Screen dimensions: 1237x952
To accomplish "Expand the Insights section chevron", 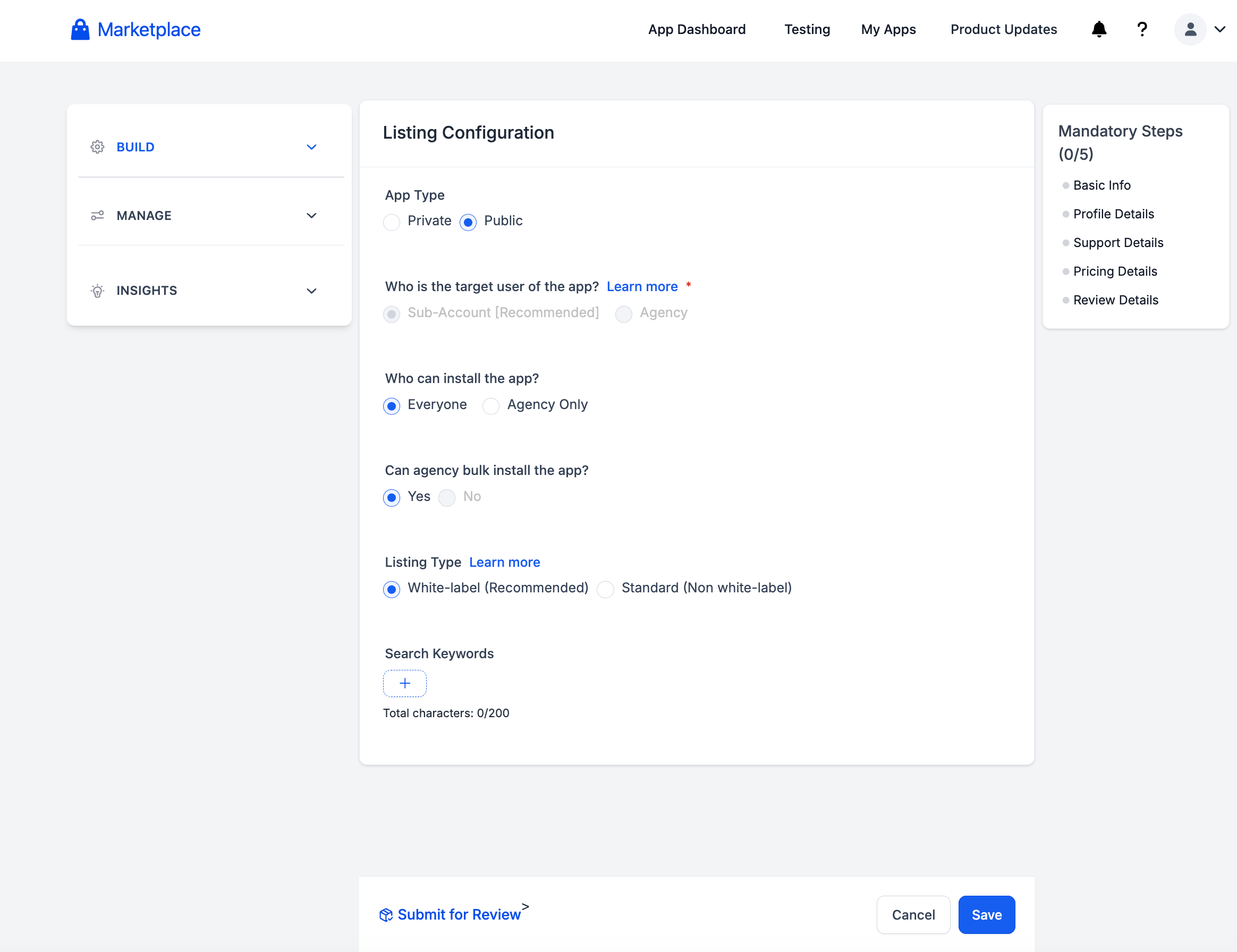I will [x=311, y=291].
